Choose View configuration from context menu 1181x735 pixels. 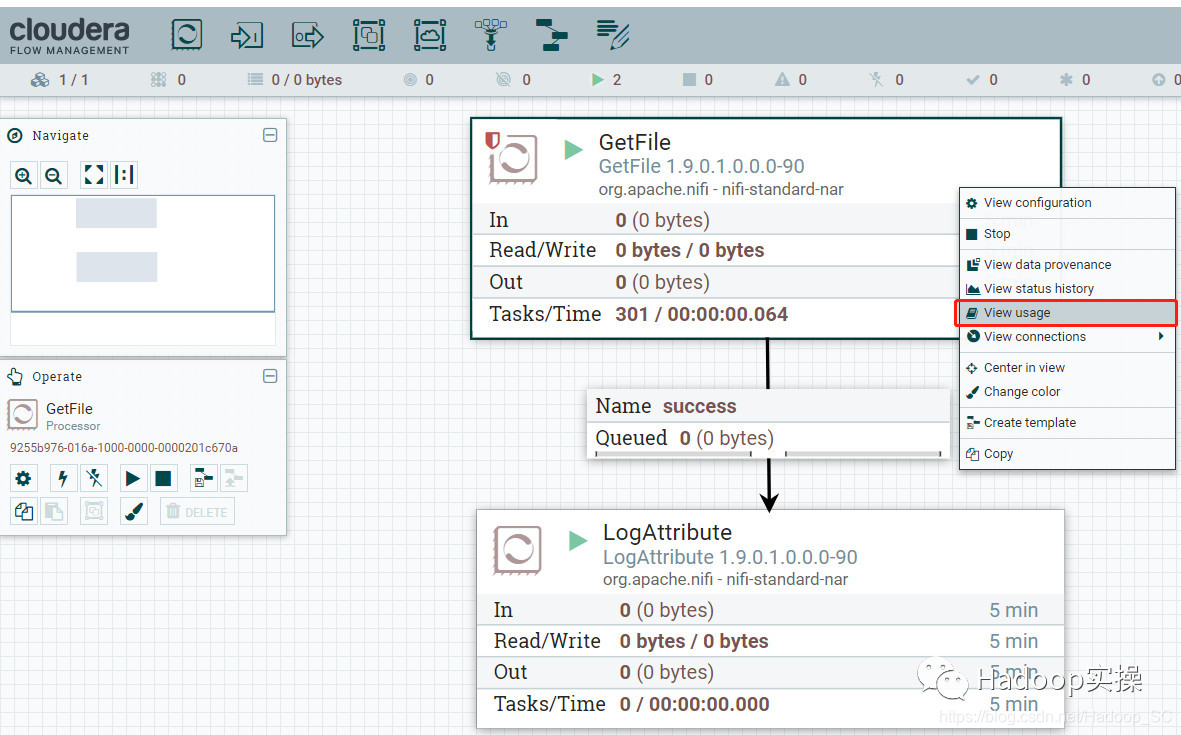pyautogui.click(x=1067, y=203)
